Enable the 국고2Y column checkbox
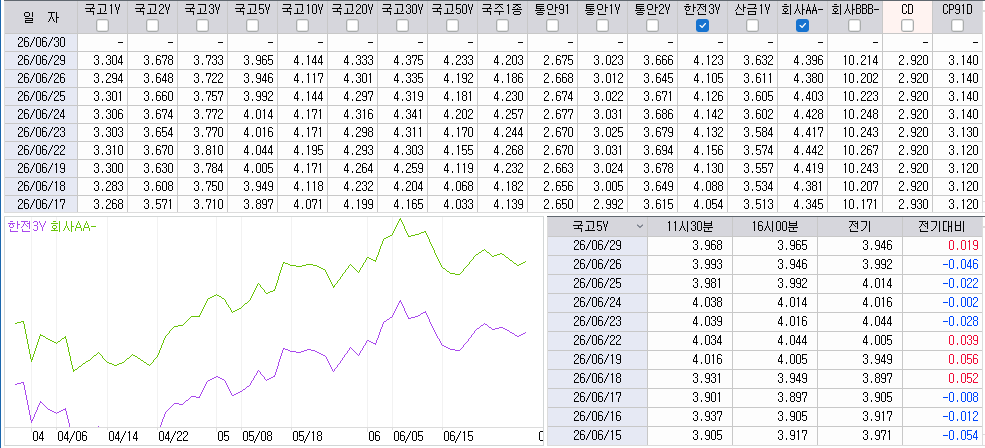The height and width of the screenshot is (448, 985). click(x=152, y=26)
